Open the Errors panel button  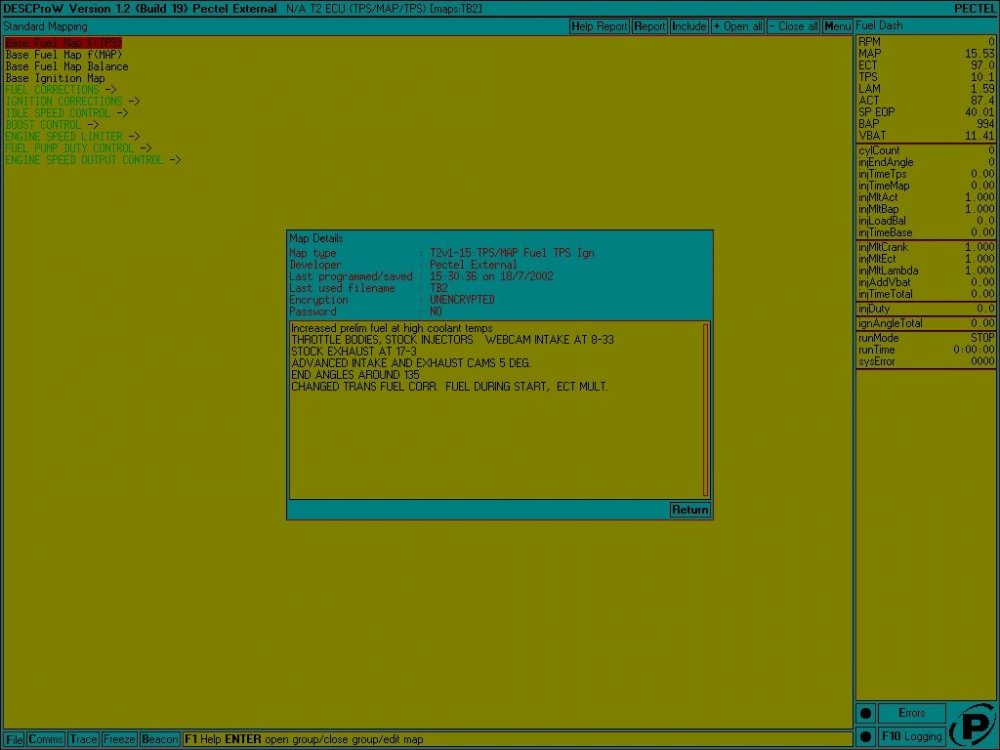click(911, 713)
